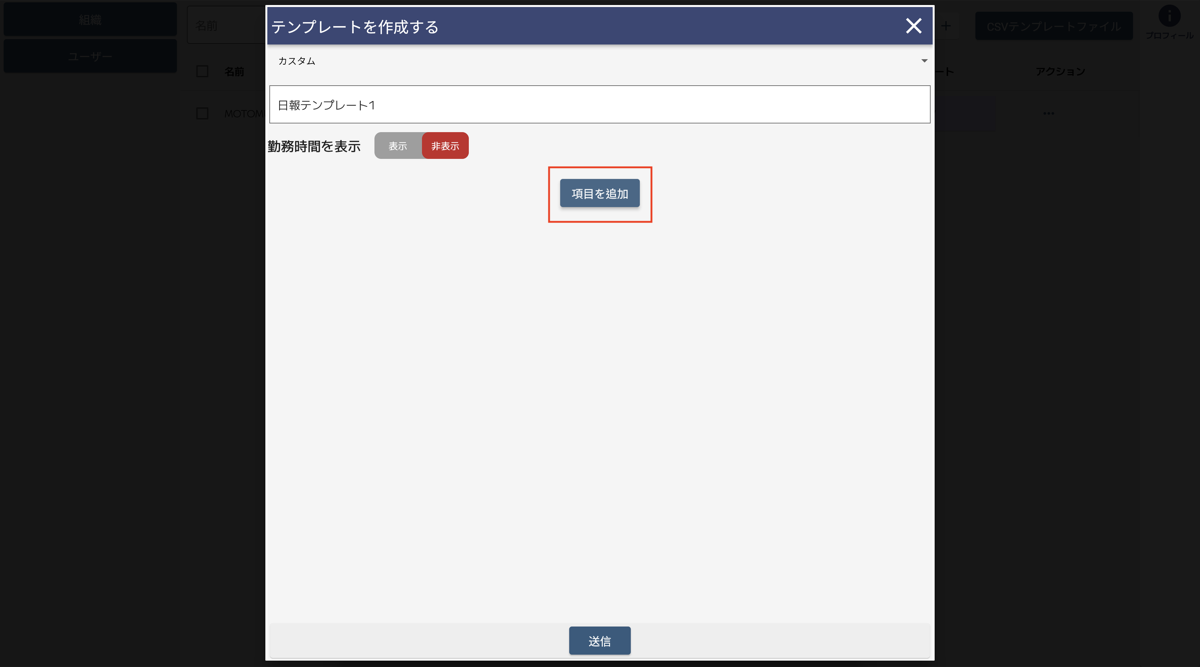Image resolution: width=1200 pixels, height=667 pixels.
Task: Click the caret arrow on the カスタム selector
Action: (923, 60)
